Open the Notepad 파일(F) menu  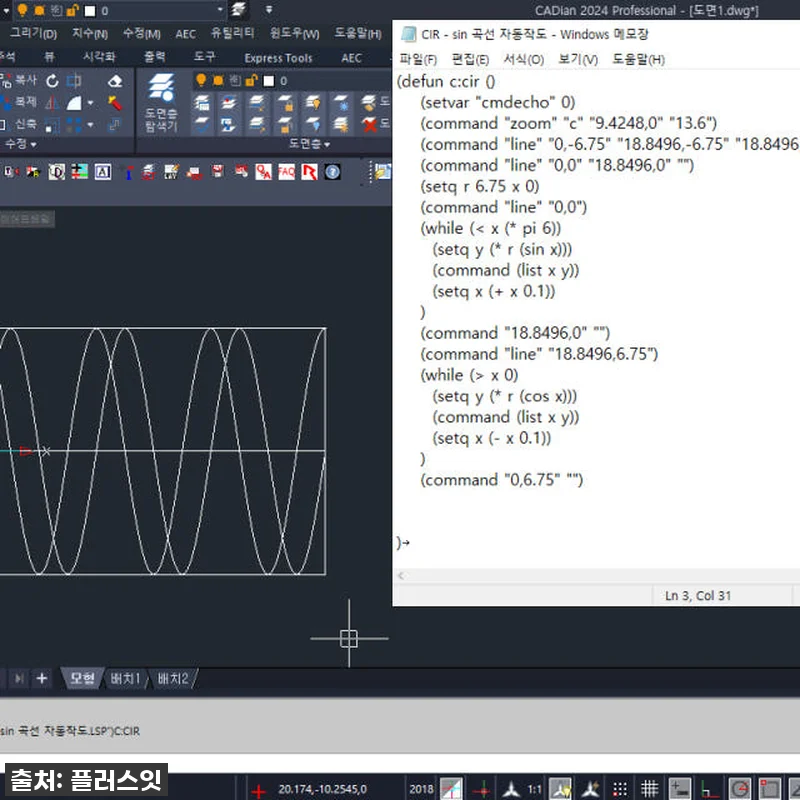tap(418, 59)
